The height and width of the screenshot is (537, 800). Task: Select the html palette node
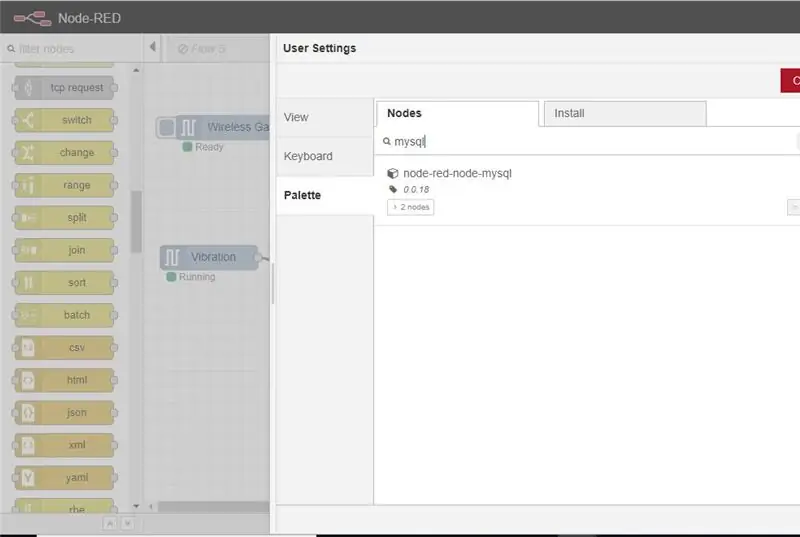tap(65, 380)
